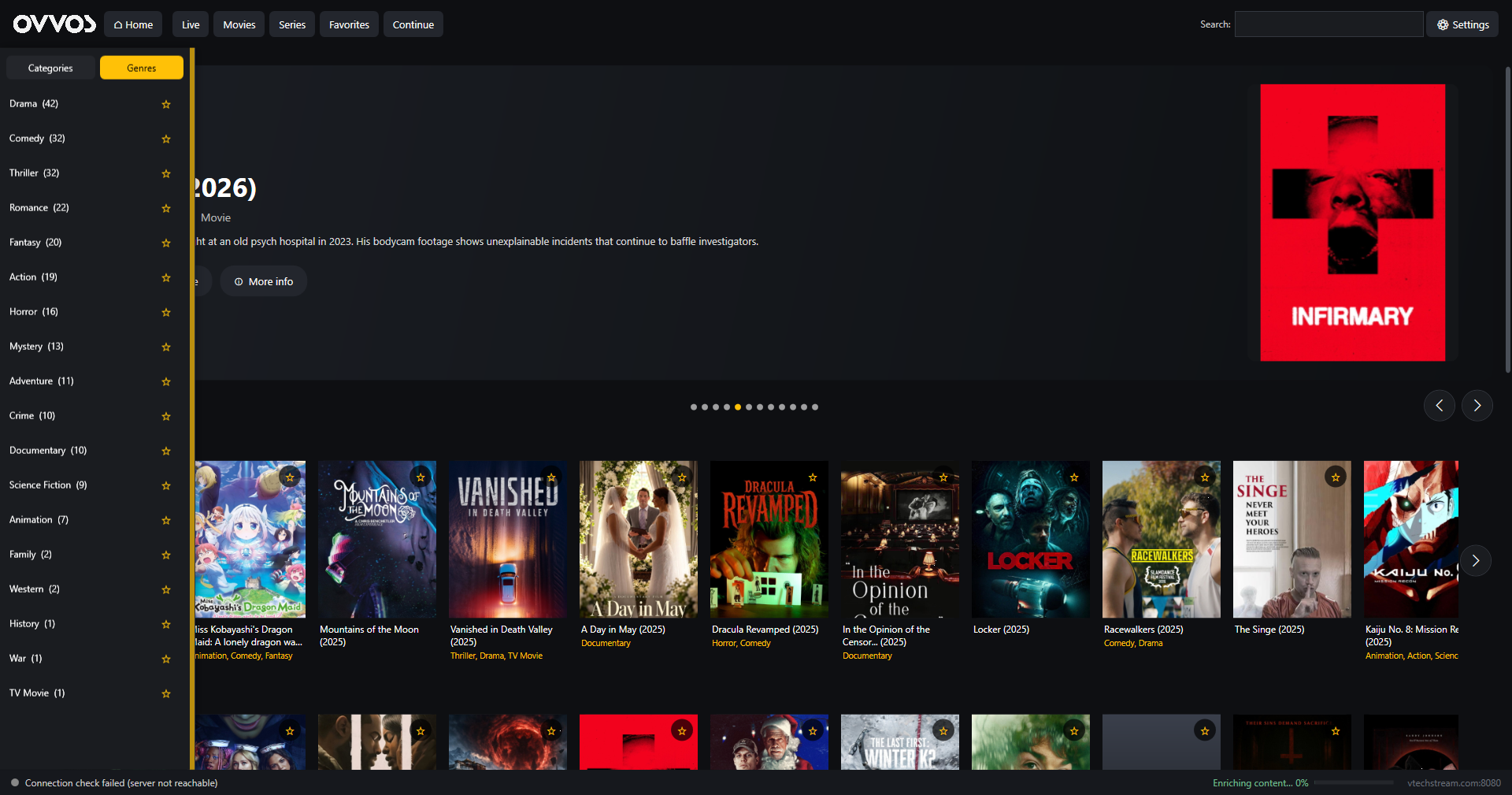Image resolution: width=1512 pixels, height=795 pixels.
Task: Favorite Miss Kobayashi's Dragon Maid poster
Action: click(290, 477)
